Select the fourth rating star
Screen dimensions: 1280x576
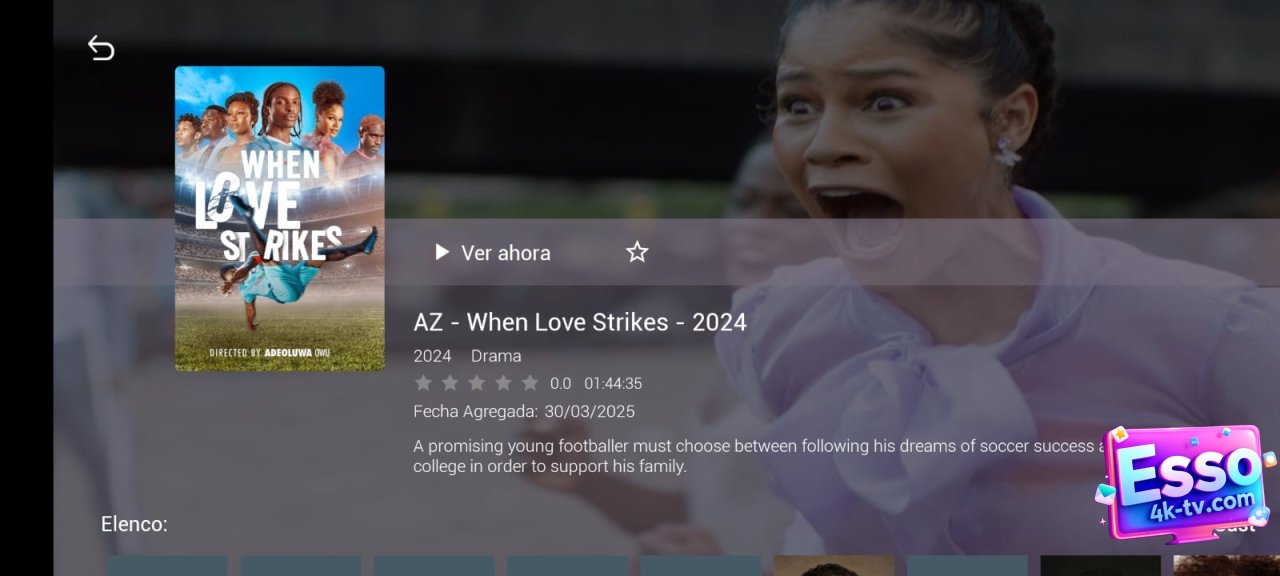click(503, 383)
